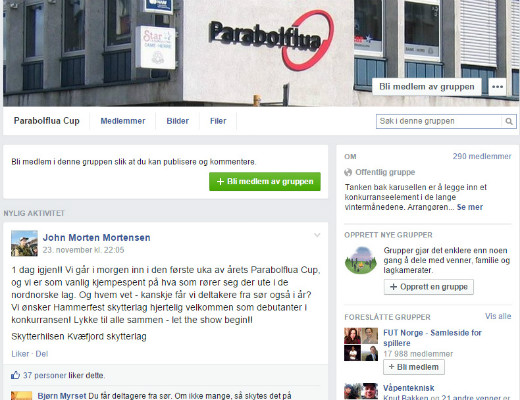Image resolution: width=520 pixels, height=400 pixels.
Task: Open the Bilder tab
Action: coord(177,121)
